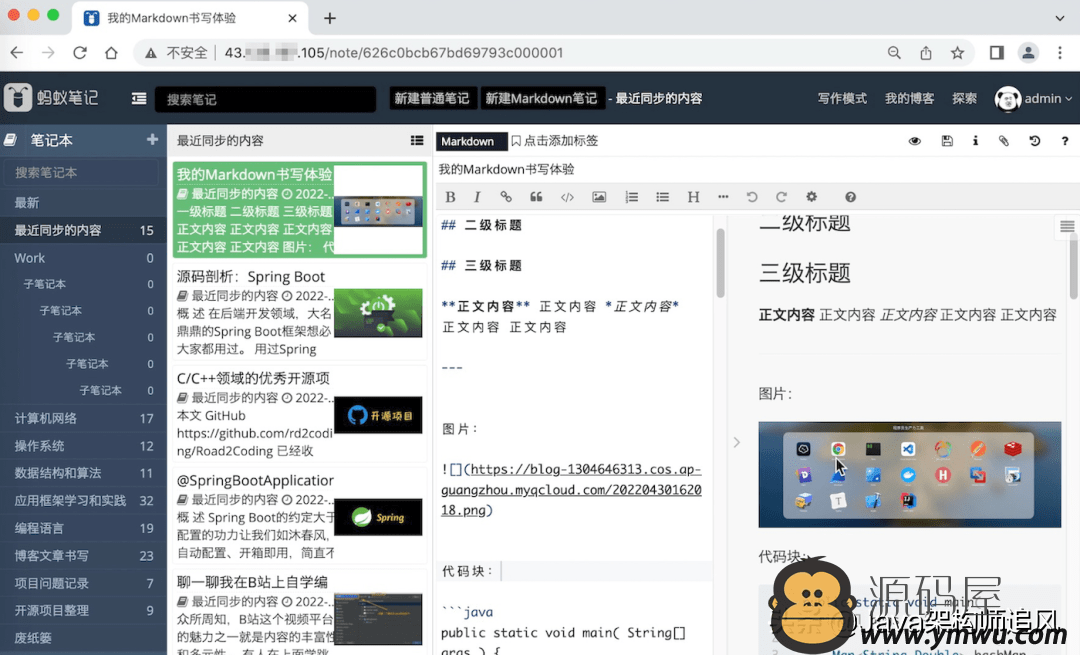Create a bulleted list from the toolbar

point(663,197)
